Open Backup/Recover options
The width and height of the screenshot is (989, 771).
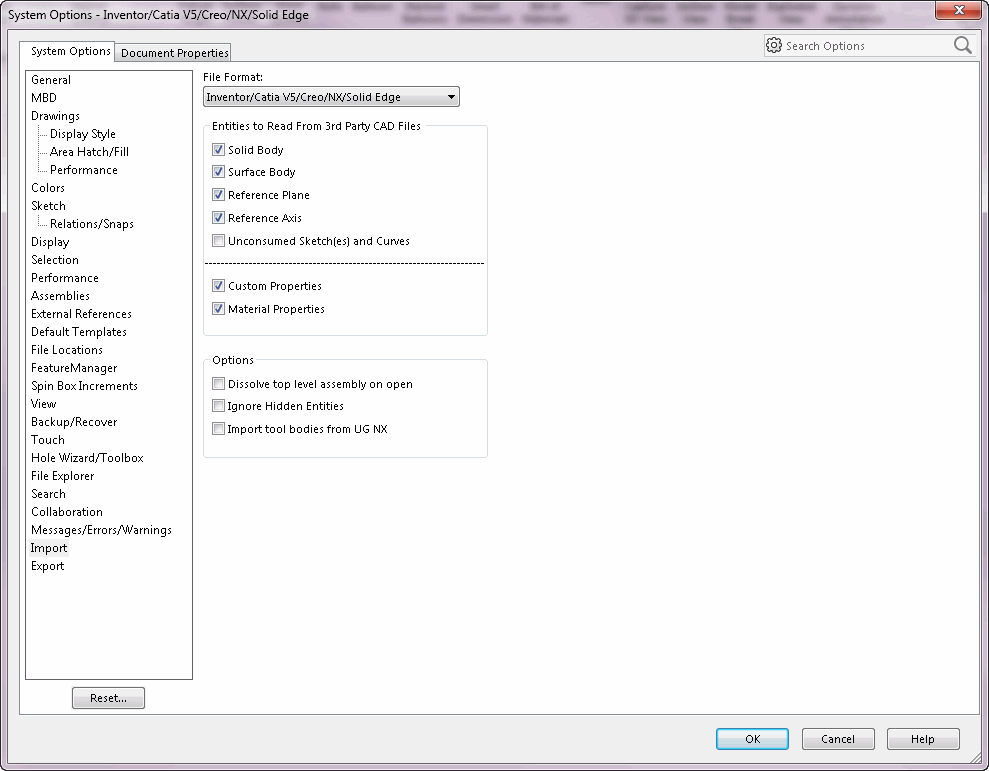(74, 422)
